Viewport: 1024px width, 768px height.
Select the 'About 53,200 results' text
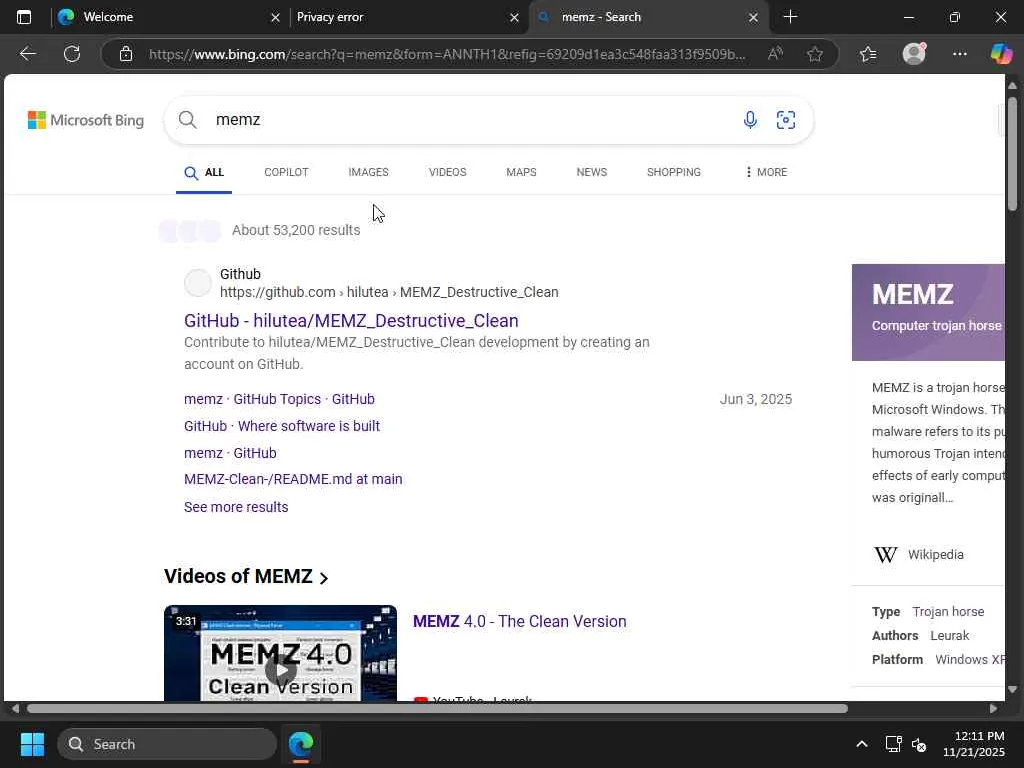click(296, 230)
